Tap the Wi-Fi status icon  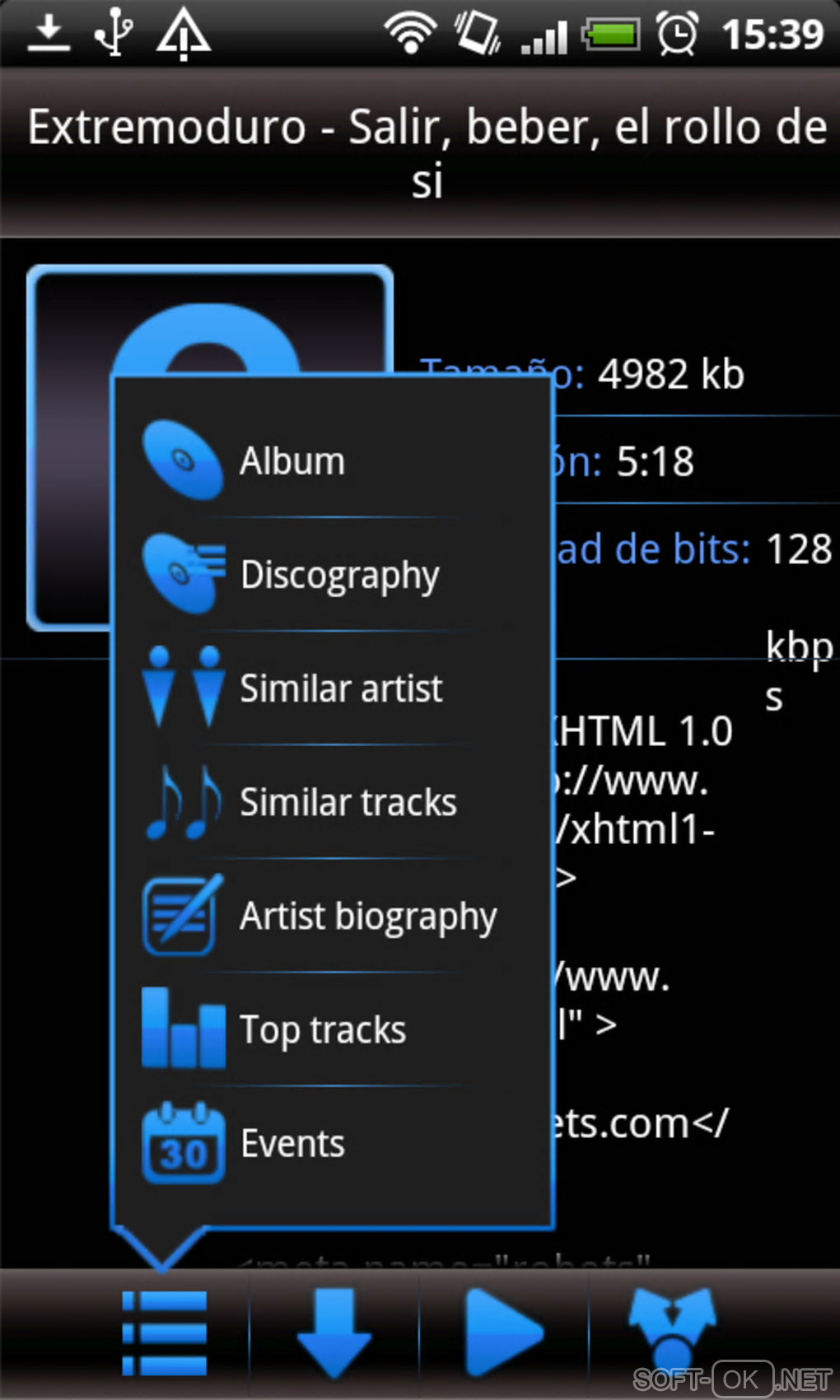click(410, 34)
